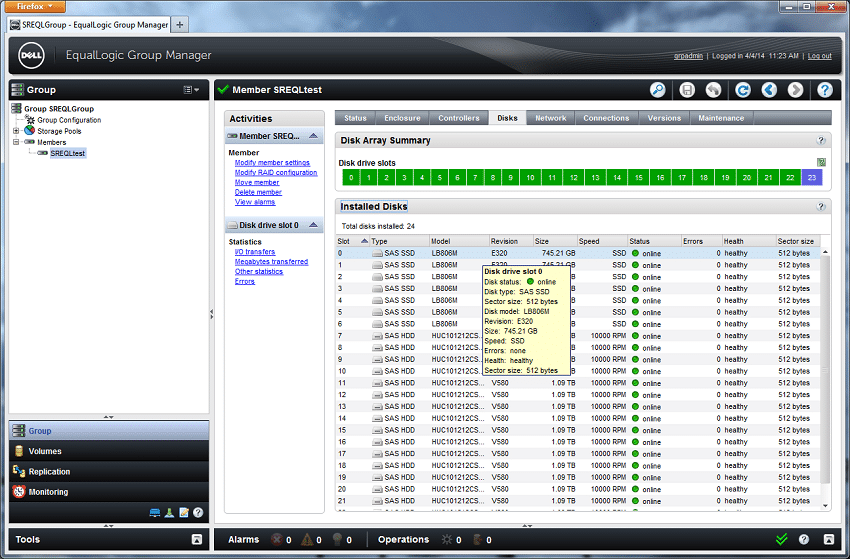Click the View alarms link
This screenshot has height=559, width=850.
click(x=255, y=202)
